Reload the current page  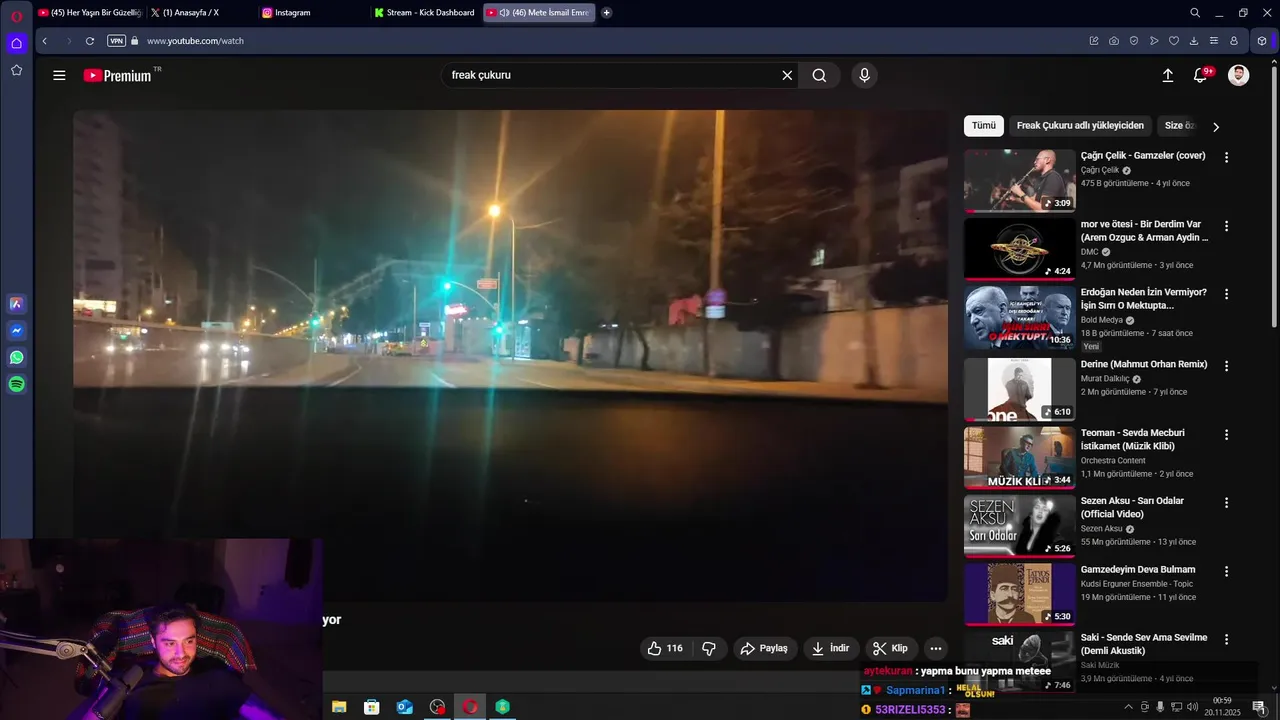coord(90,41)
